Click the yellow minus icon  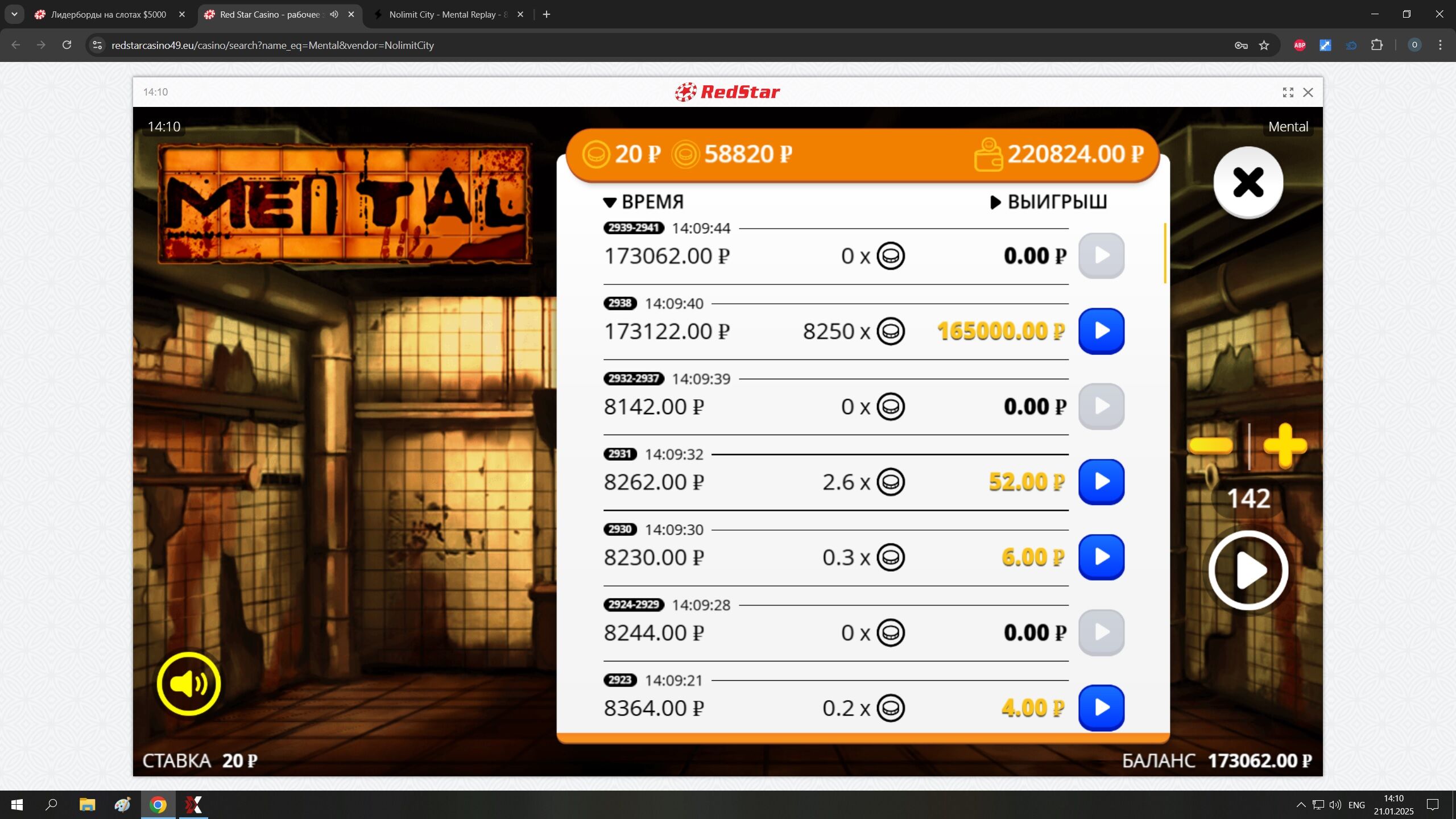tap(1211, 445)
